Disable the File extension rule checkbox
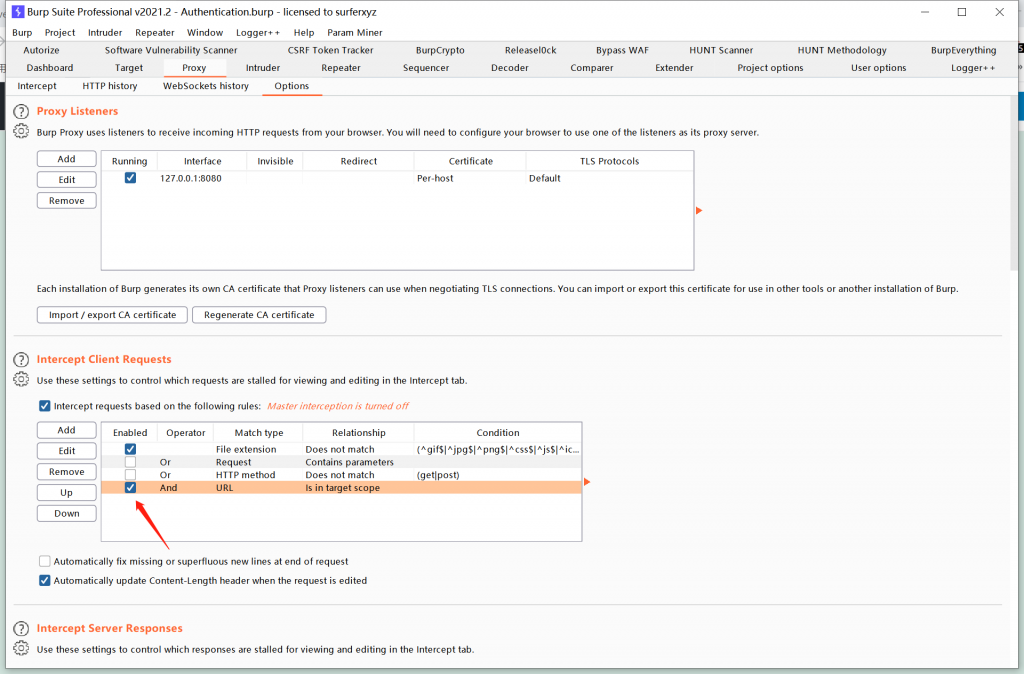 click(130, 449)
